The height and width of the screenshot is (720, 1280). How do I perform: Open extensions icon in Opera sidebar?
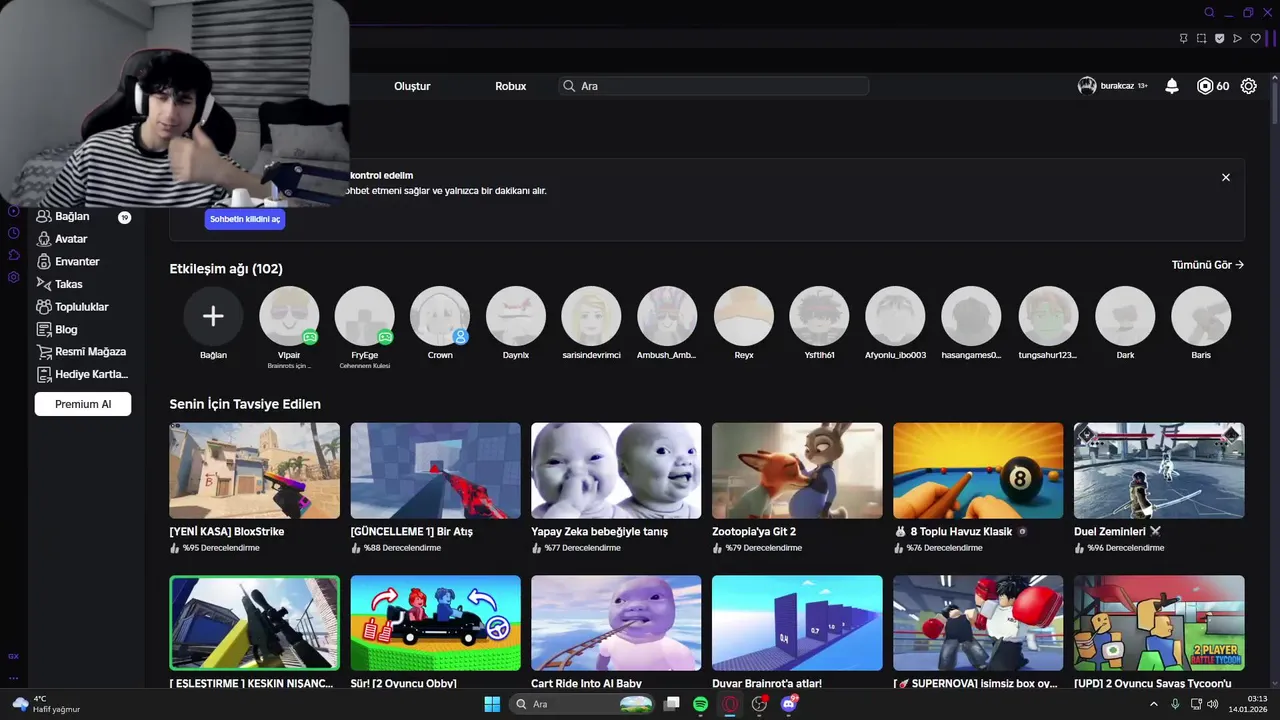pos(13,255)
